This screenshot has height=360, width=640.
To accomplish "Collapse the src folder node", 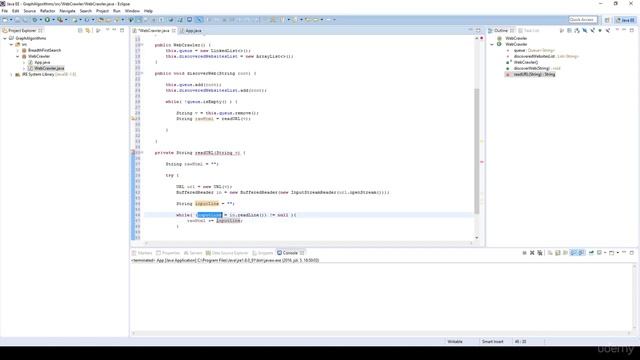I will (11, 44).
